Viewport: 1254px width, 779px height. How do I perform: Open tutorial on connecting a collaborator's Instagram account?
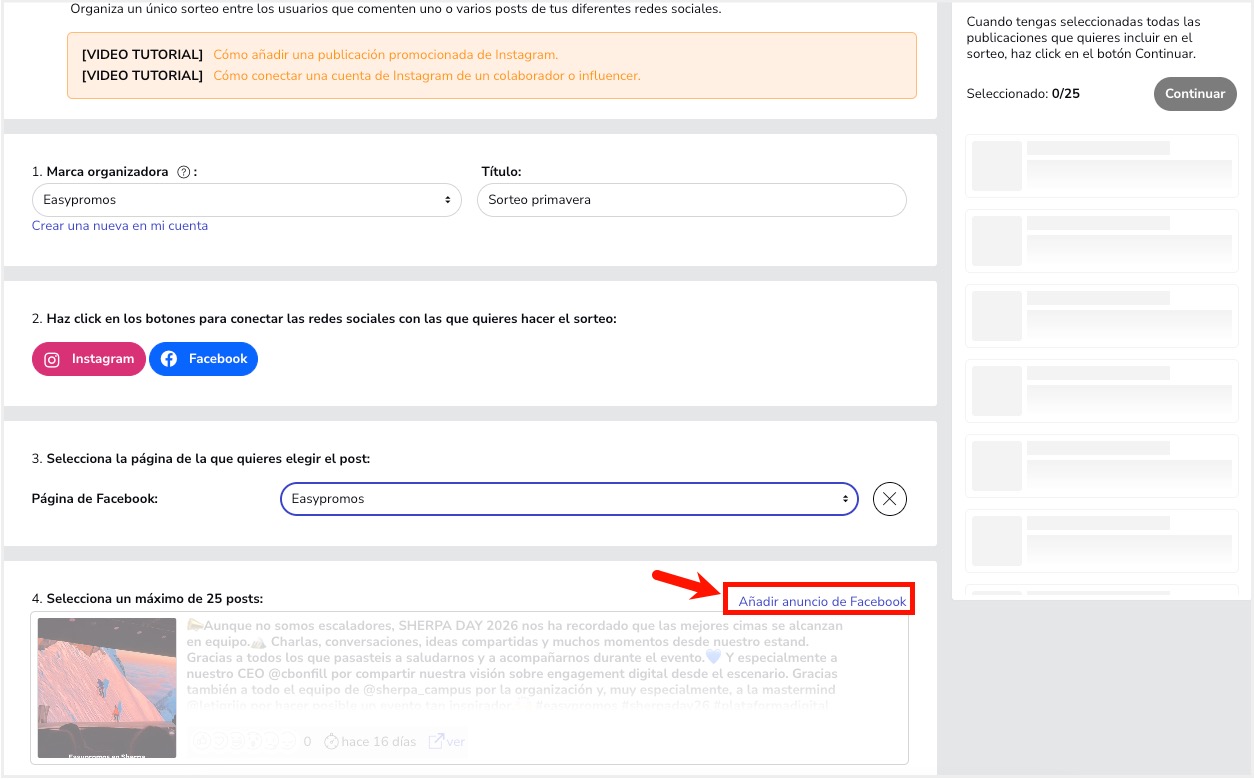pyautogui.click(x=427, y=75)
